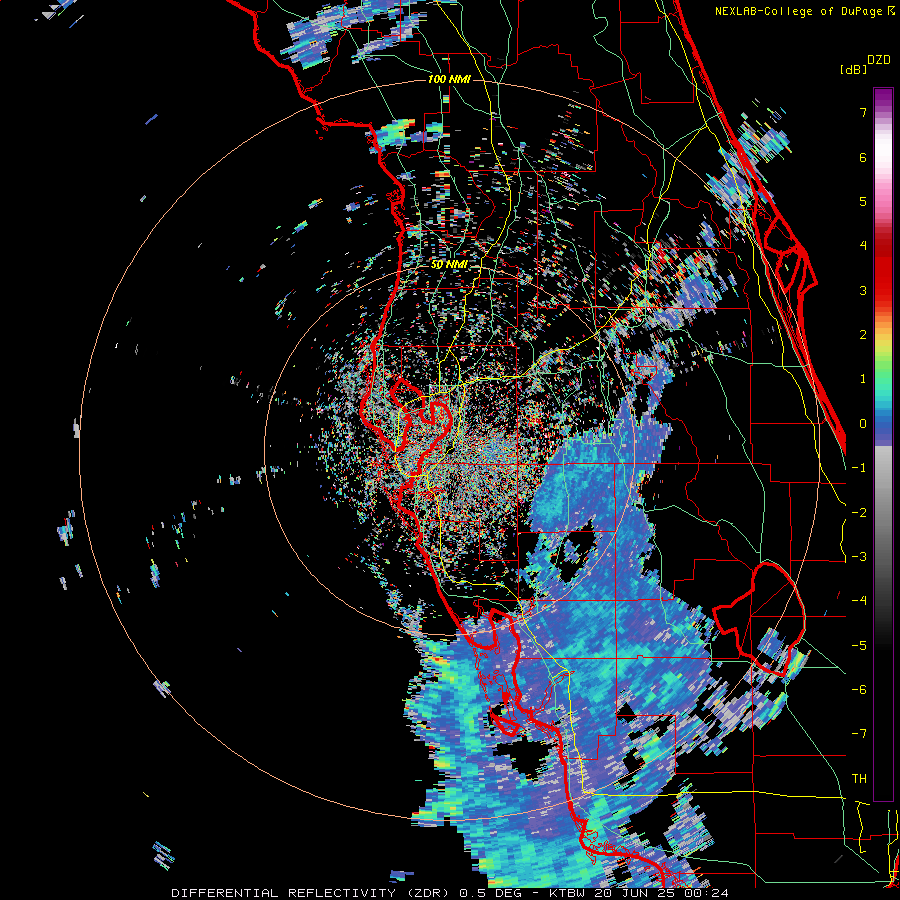Screen dimensions: 900x900
Task: Click the Differential Reflectivity (ZDR) caption text
Action: tap(312, 893)
